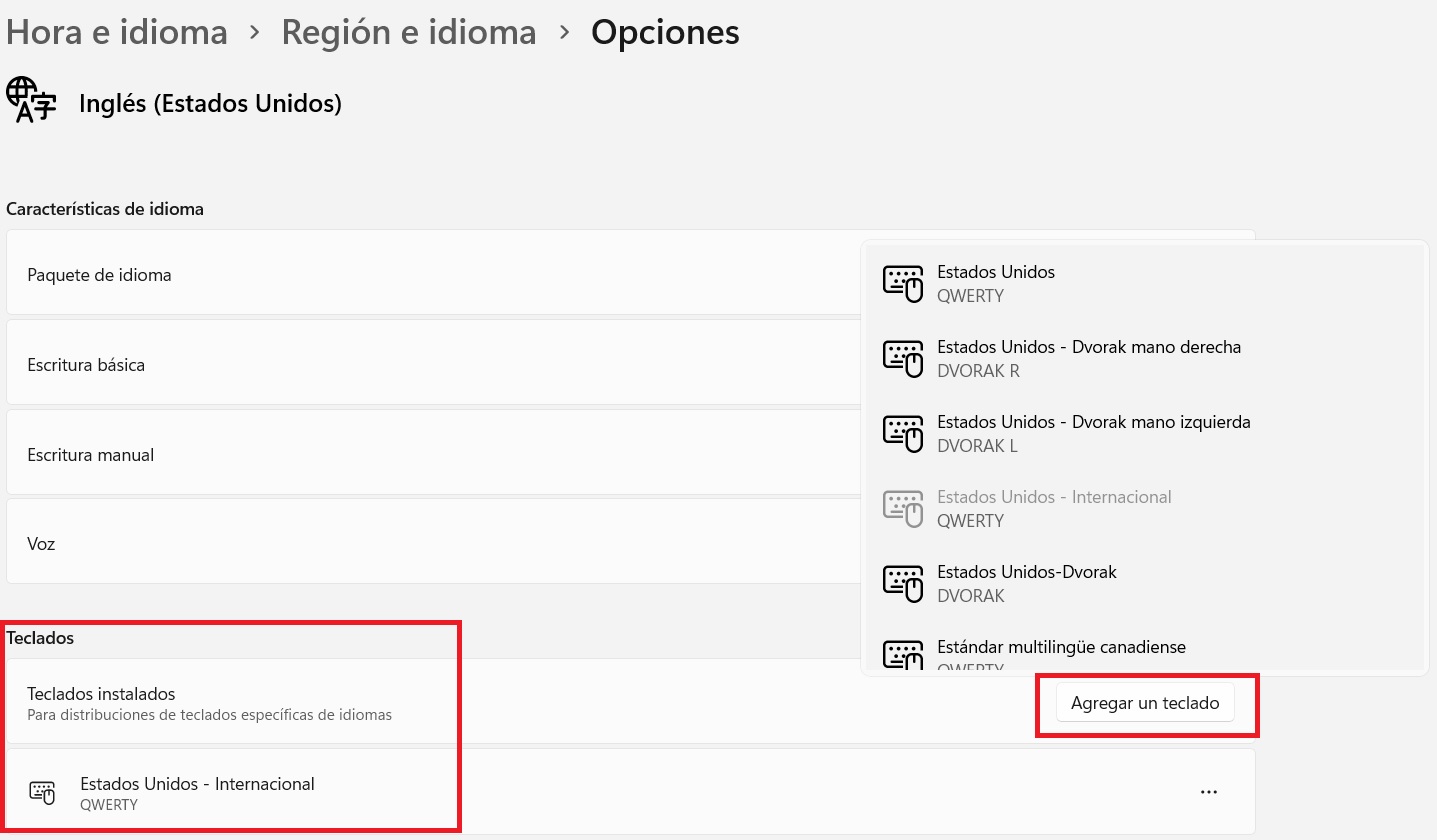Click the Agregar un teclado button

1145,703
